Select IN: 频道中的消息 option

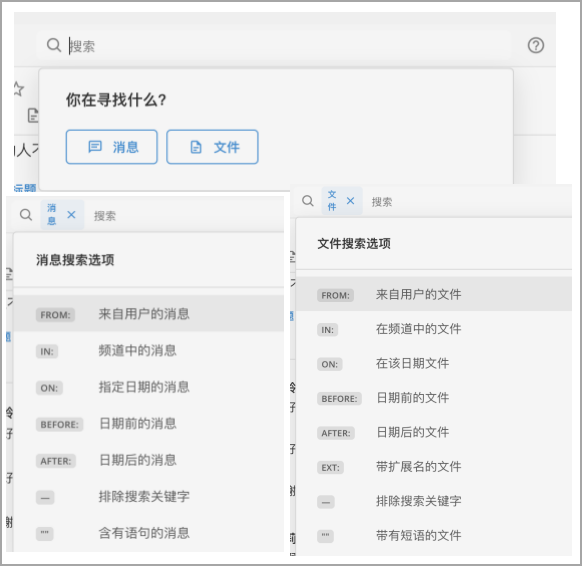pyautogui.click(x=149, y=351)
